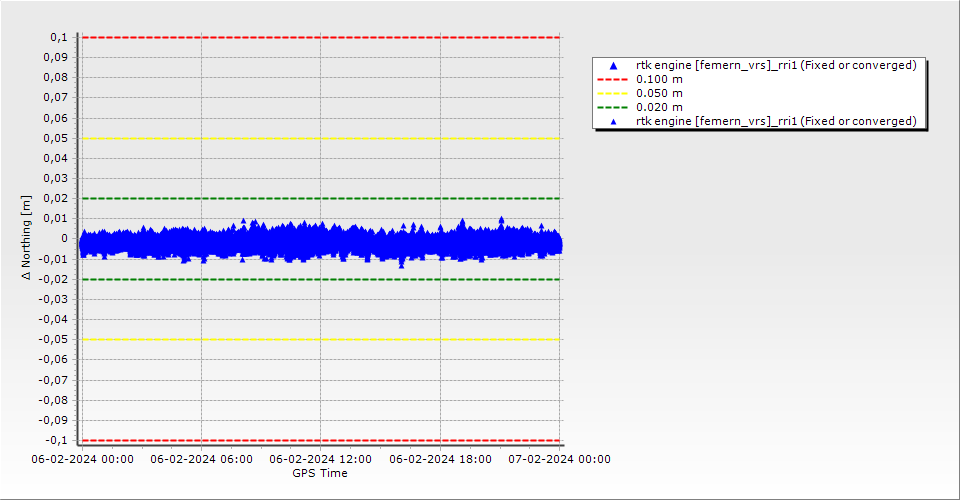
Task: Click the "0.020 m" legend label
Action: point(660,107)
